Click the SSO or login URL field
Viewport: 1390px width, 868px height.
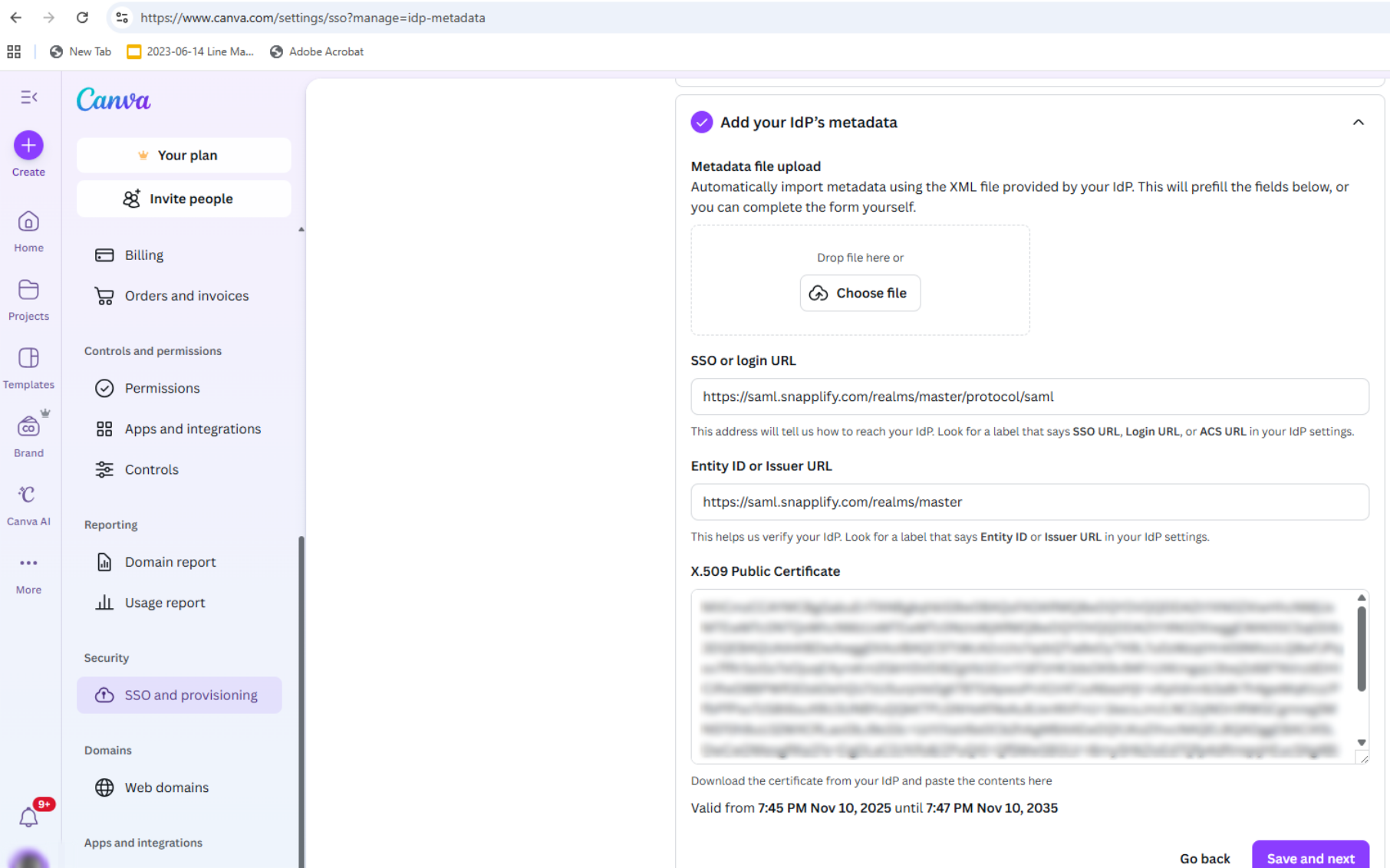[x=1029, y=396]
